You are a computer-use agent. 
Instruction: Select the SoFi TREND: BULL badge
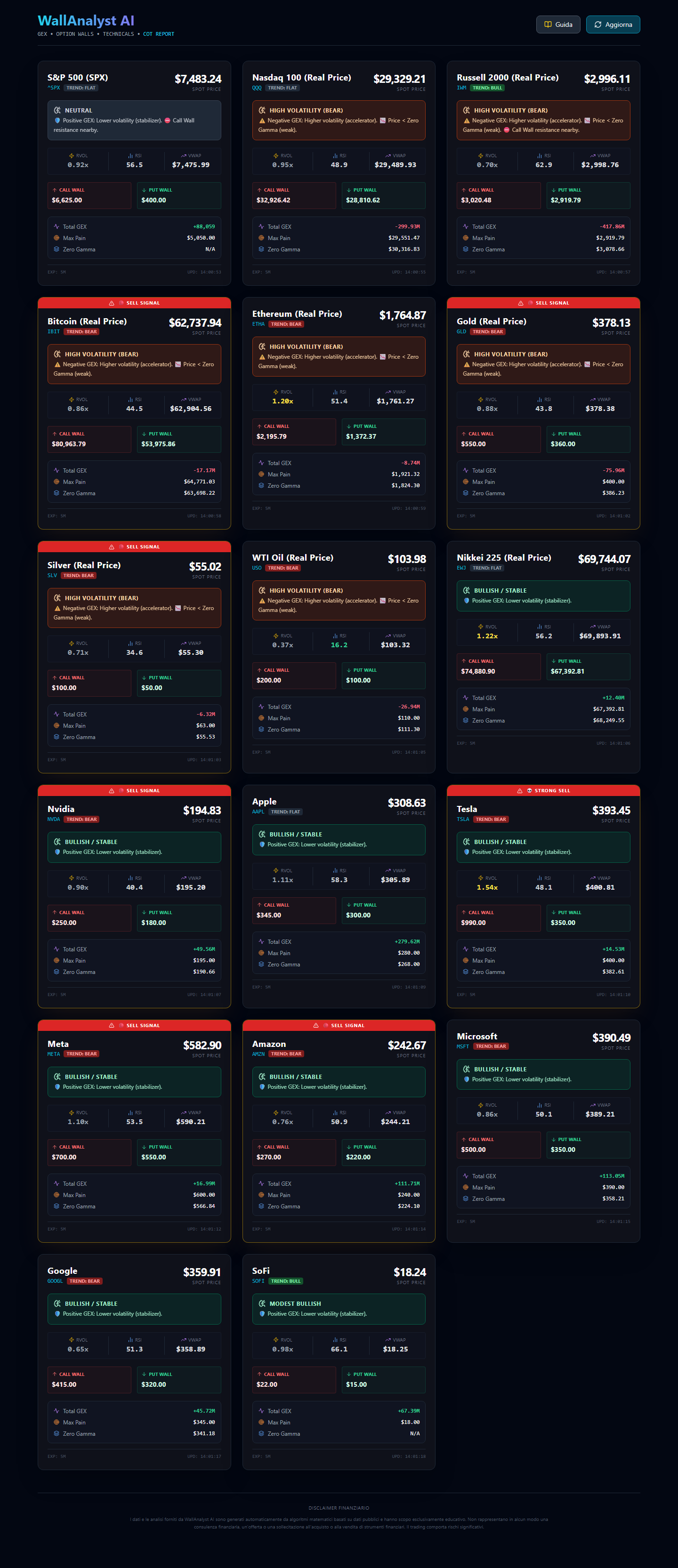285,1281
